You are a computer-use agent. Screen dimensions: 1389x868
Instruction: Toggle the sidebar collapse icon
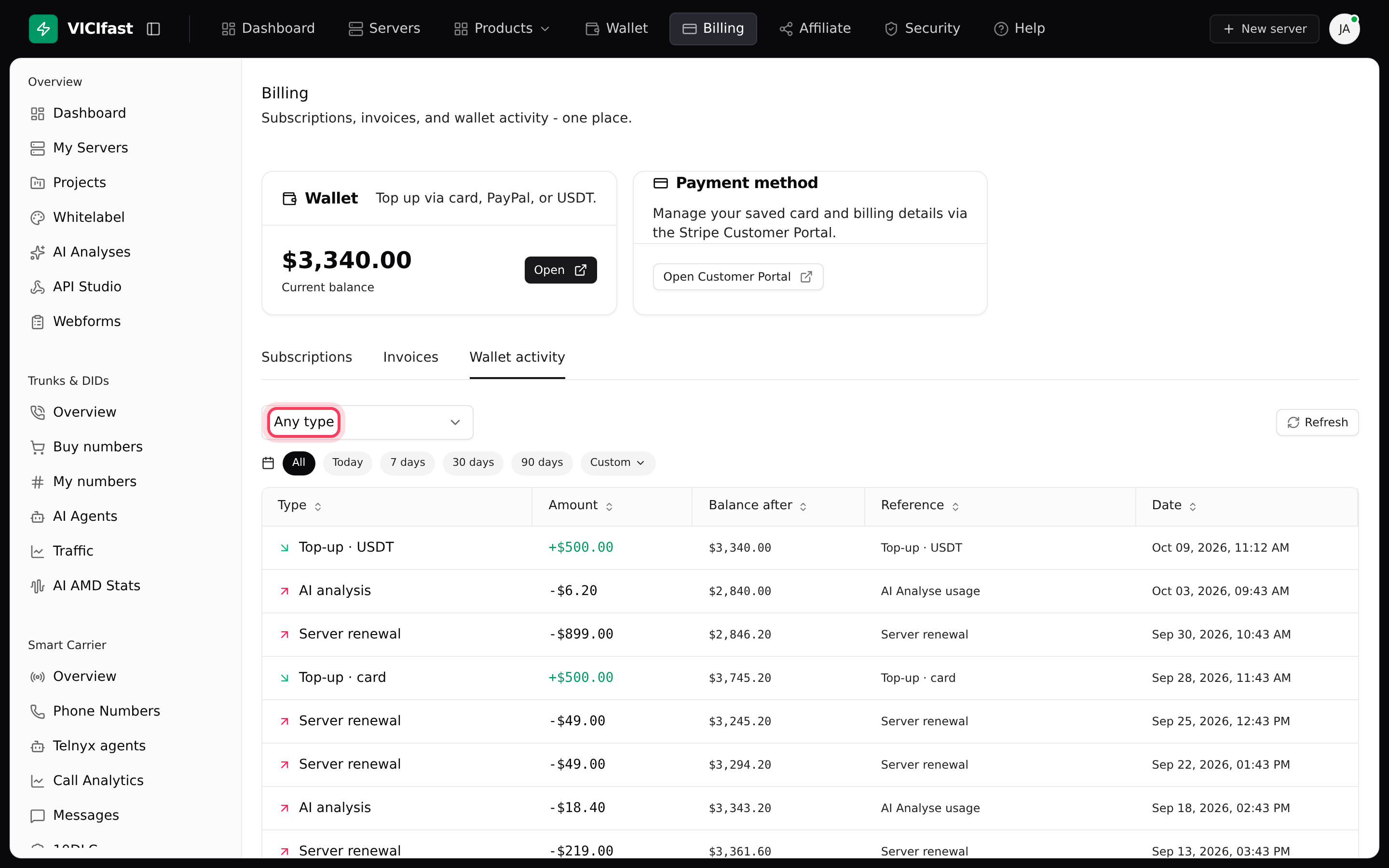pyautogui.click(x=153, y=29)
